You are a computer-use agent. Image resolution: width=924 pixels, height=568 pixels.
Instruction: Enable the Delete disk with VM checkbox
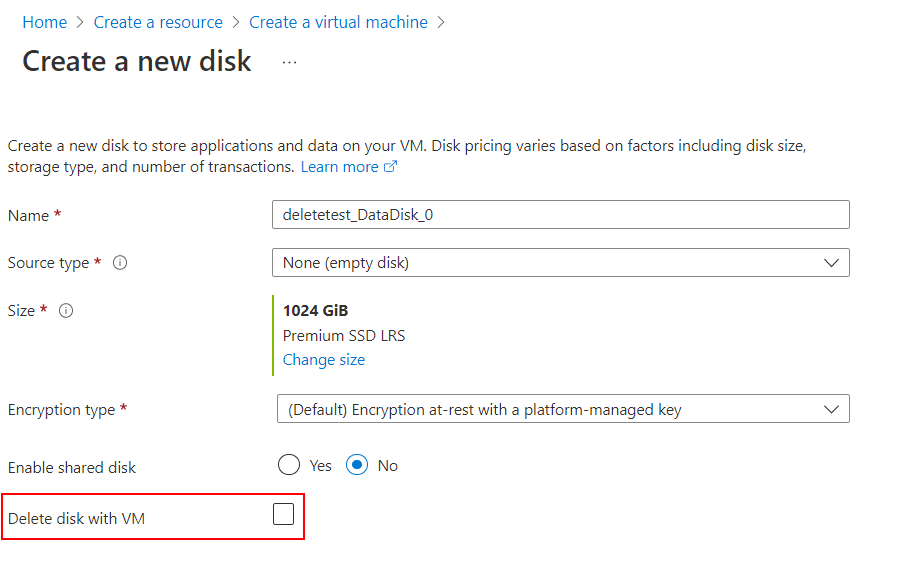(283, 514)
